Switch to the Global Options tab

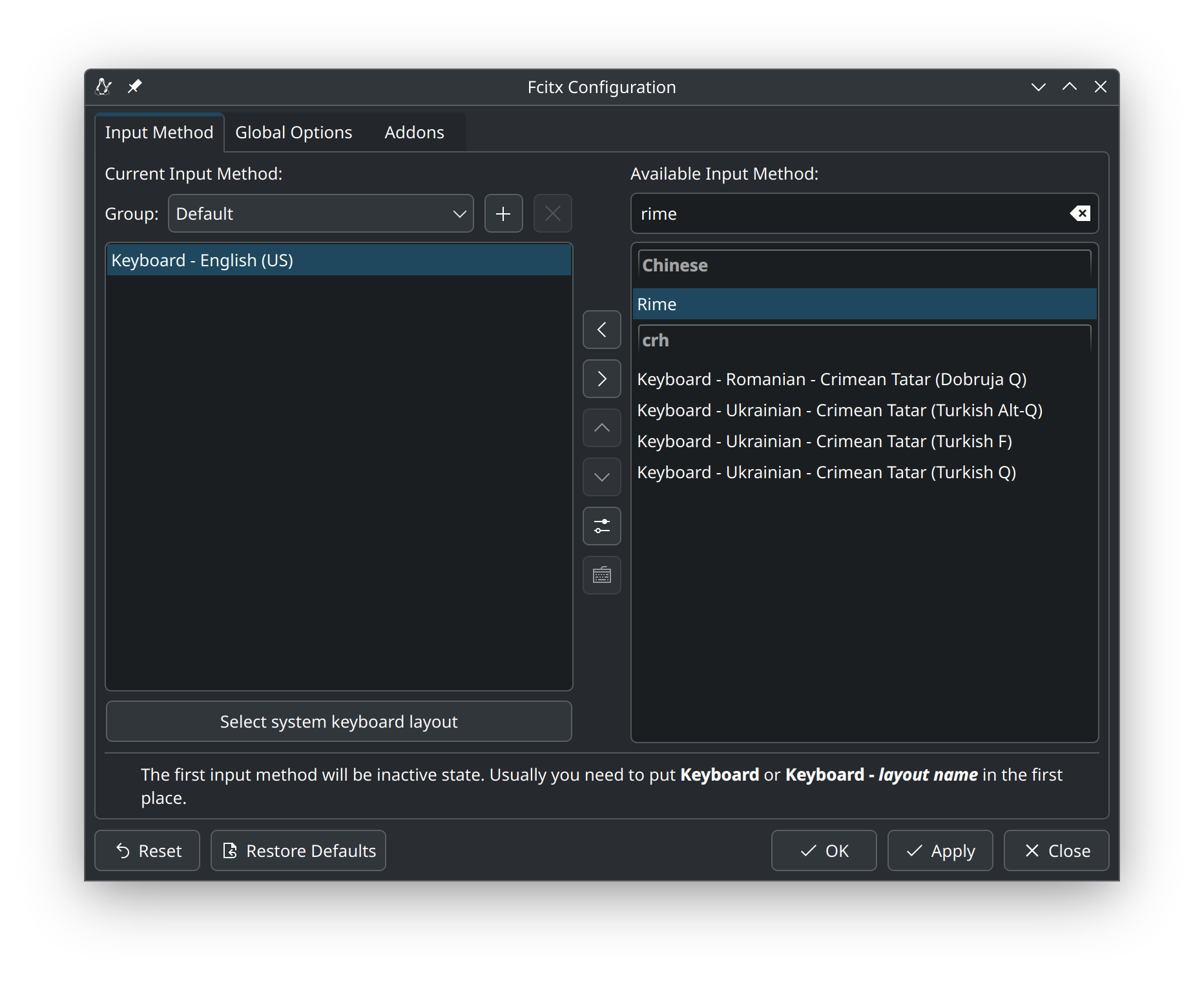click(293, 132)
